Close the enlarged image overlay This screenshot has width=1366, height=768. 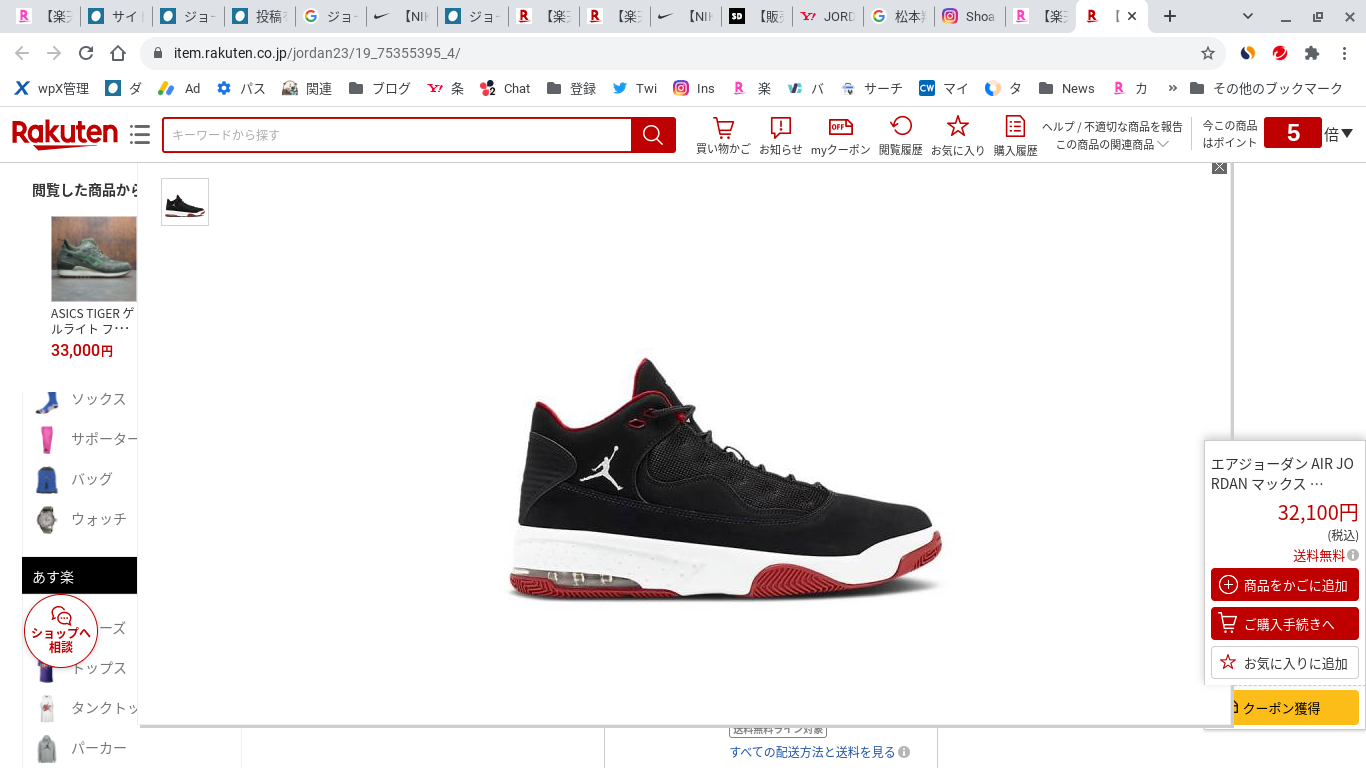pos(1219,167)
